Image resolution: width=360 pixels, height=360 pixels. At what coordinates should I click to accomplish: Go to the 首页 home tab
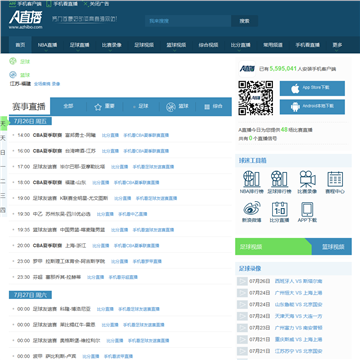(20, 45)
